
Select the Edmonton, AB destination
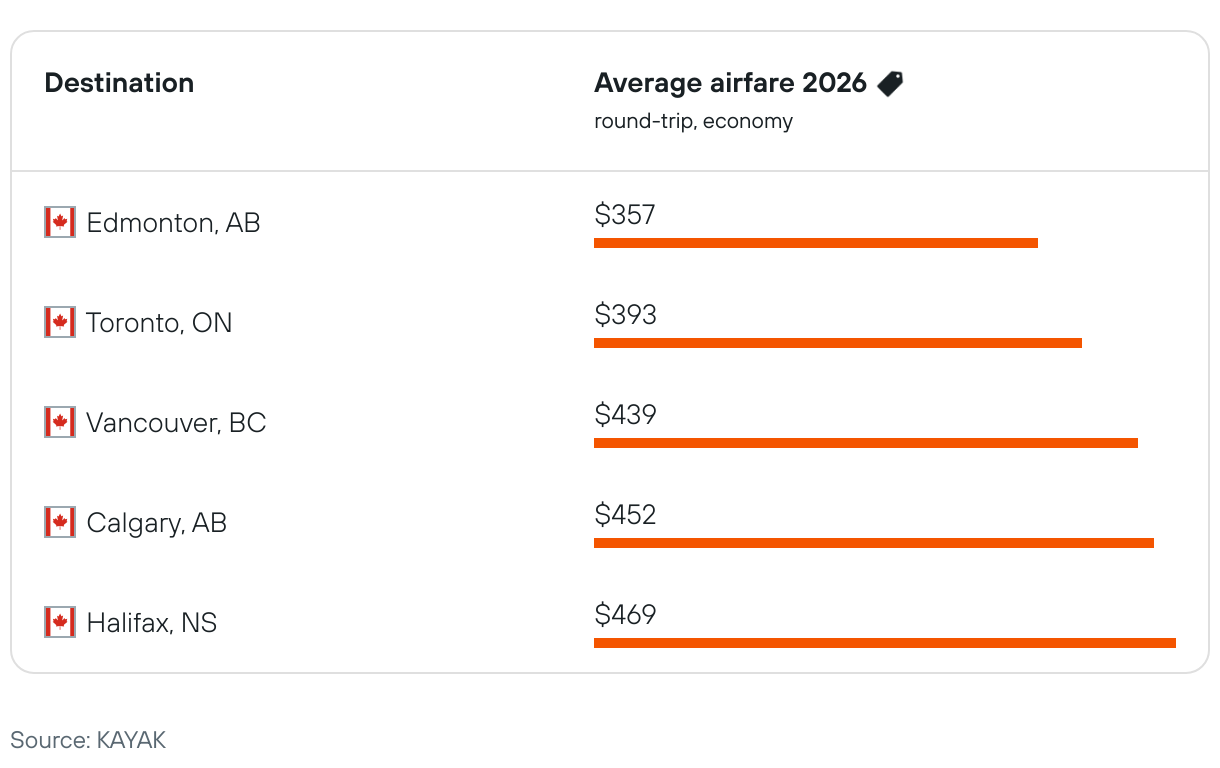(x=173, y=222)
